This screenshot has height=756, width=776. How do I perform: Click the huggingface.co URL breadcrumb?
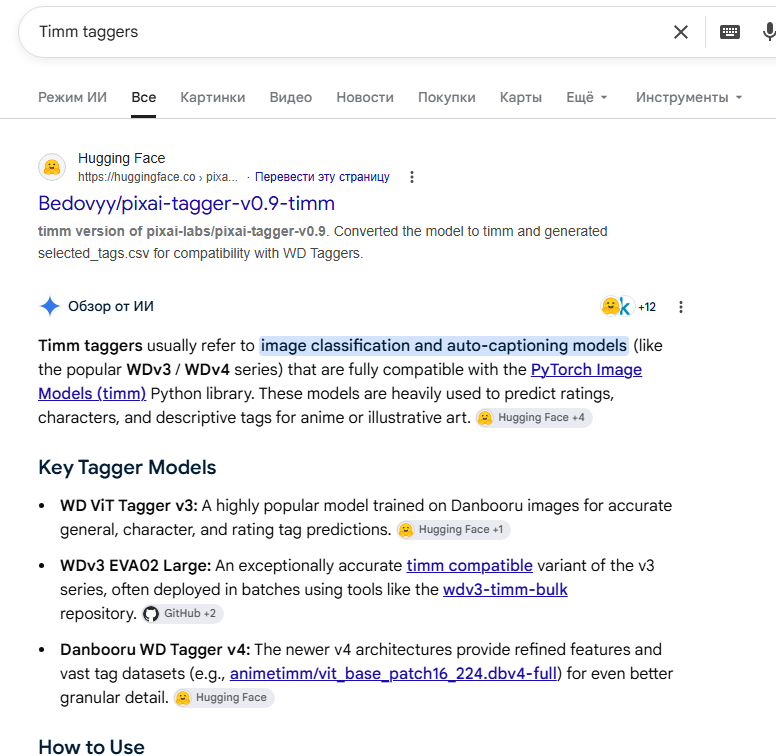(x=158, y=177)
